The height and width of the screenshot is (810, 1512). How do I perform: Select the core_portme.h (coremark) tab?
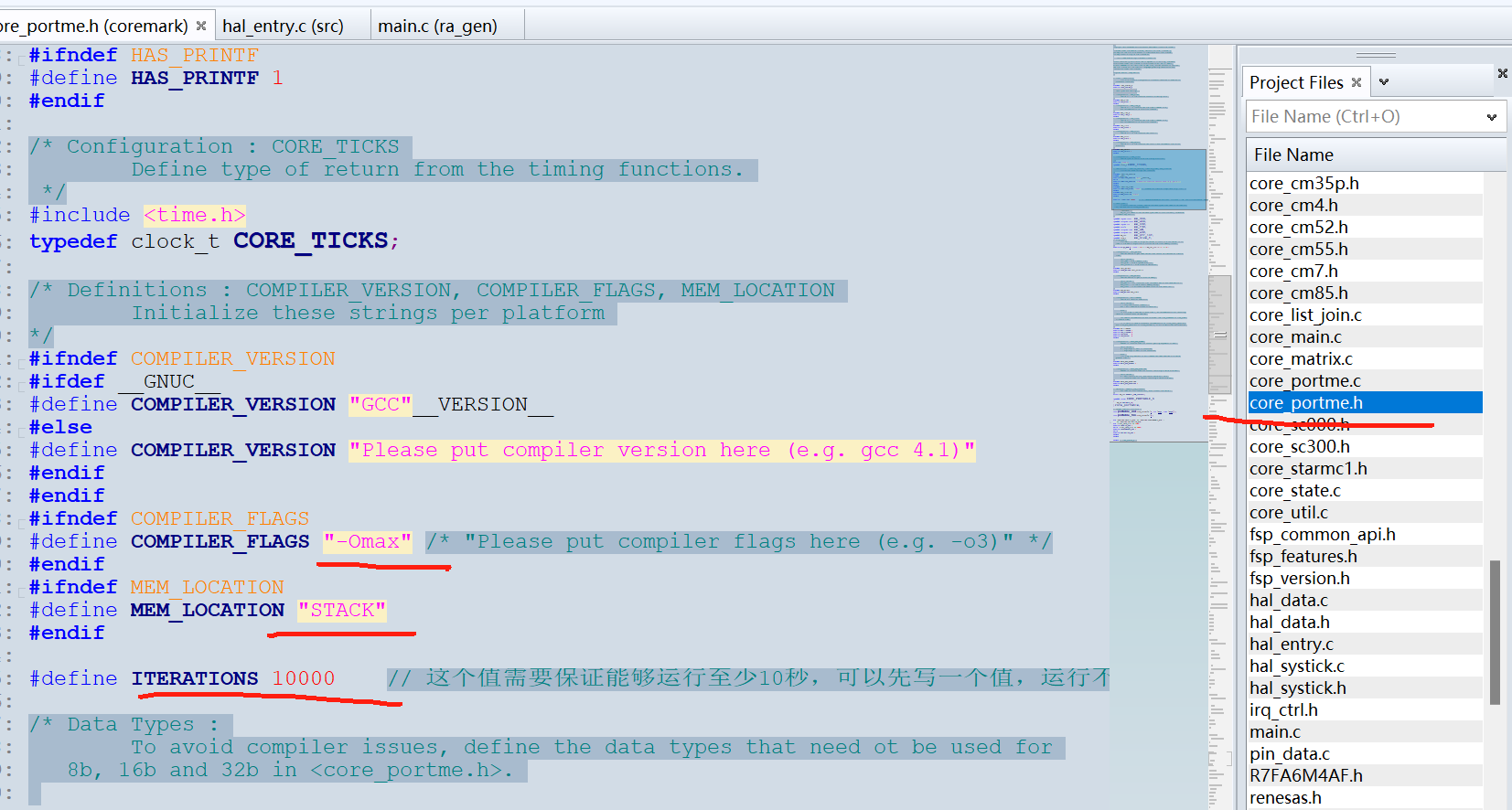point(94,26)
